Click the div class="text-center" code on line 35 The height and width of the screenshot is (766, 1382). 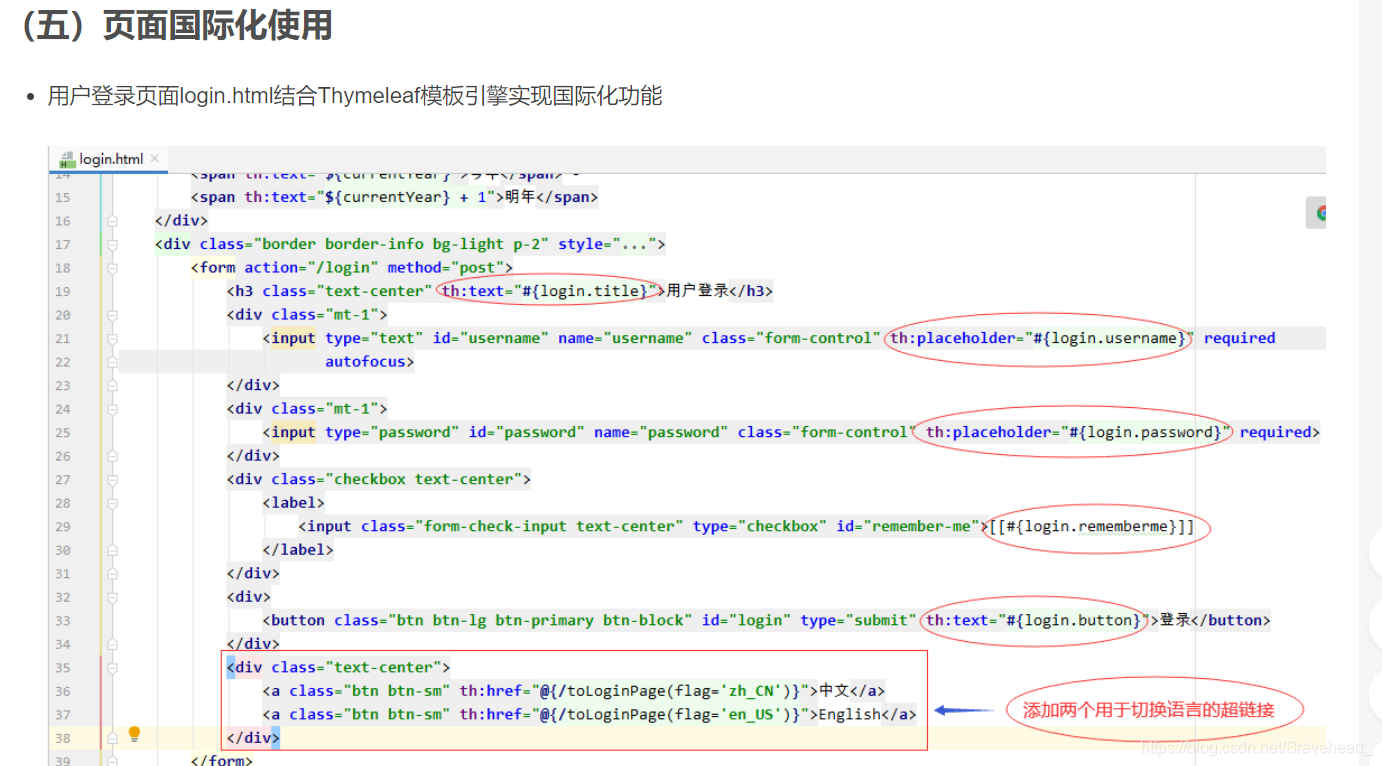pyautogui.click(x=339, y=667)
